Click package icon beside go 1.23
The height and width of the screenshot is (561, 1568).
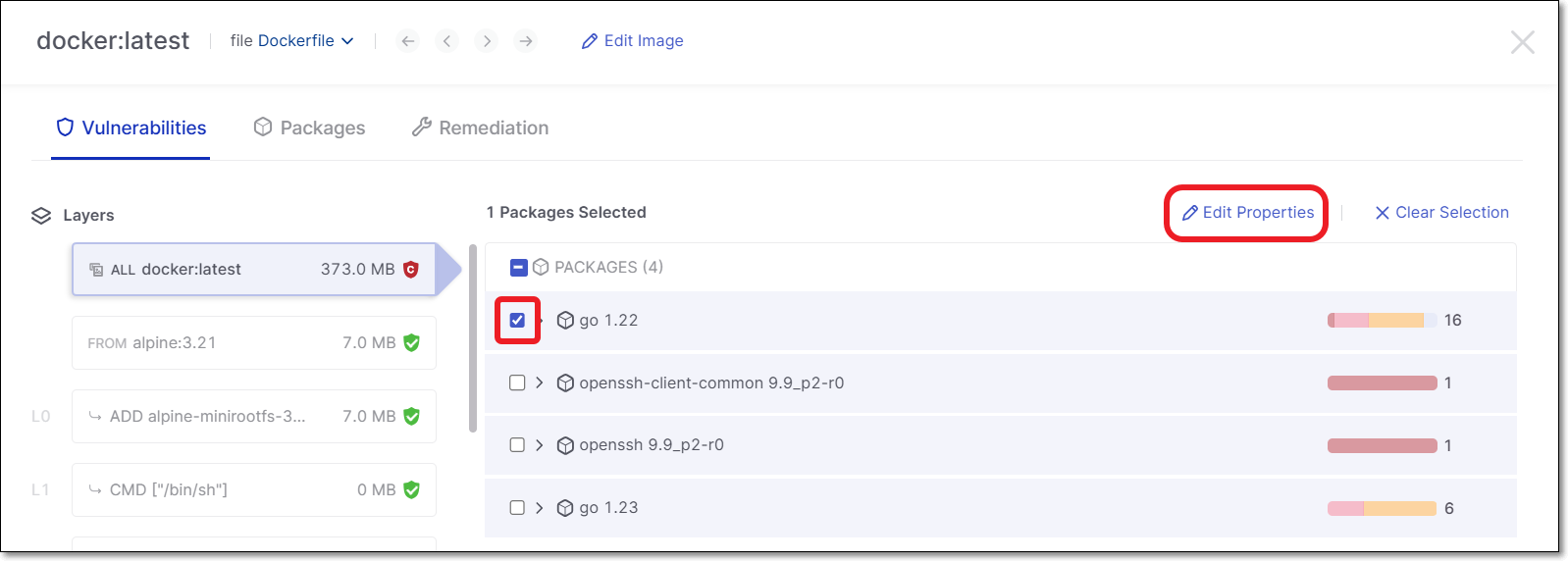tap(565, 508)
